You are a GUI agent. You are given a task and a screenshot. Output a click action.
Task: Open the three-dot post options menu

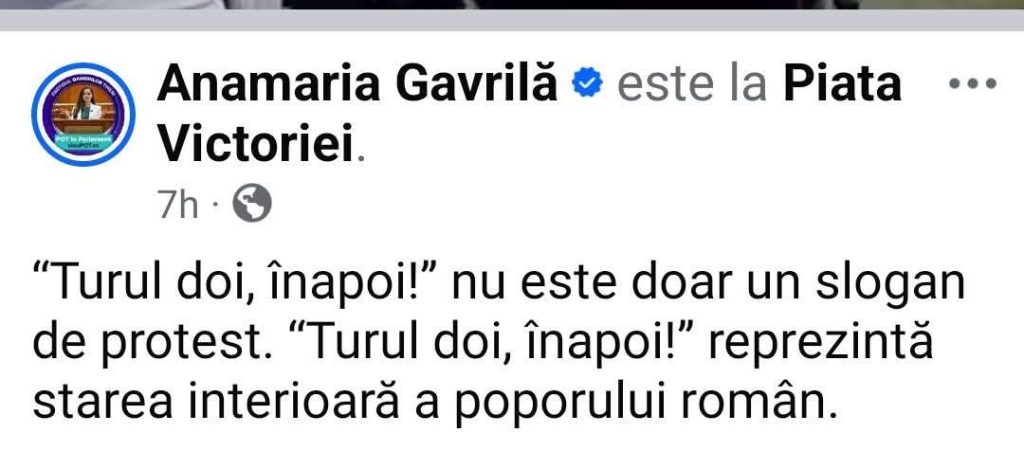(x=972, y=84)
